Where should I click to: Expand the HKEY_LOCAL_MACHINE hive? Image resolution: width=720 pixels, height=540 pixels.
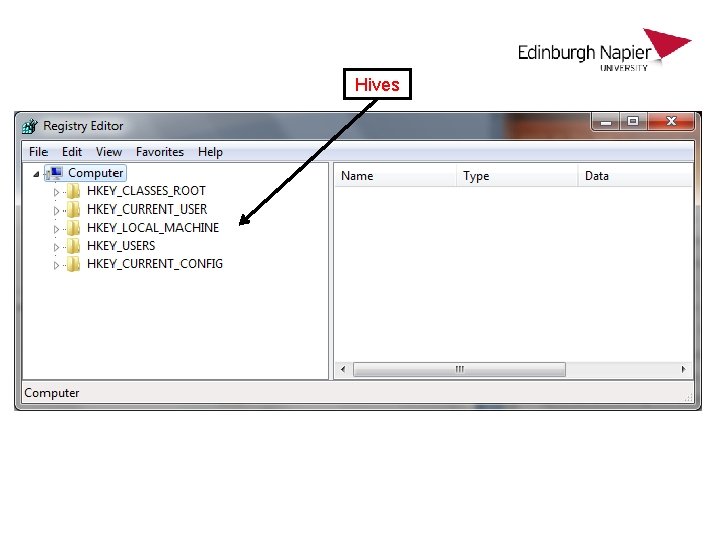(x=56, y=229)
